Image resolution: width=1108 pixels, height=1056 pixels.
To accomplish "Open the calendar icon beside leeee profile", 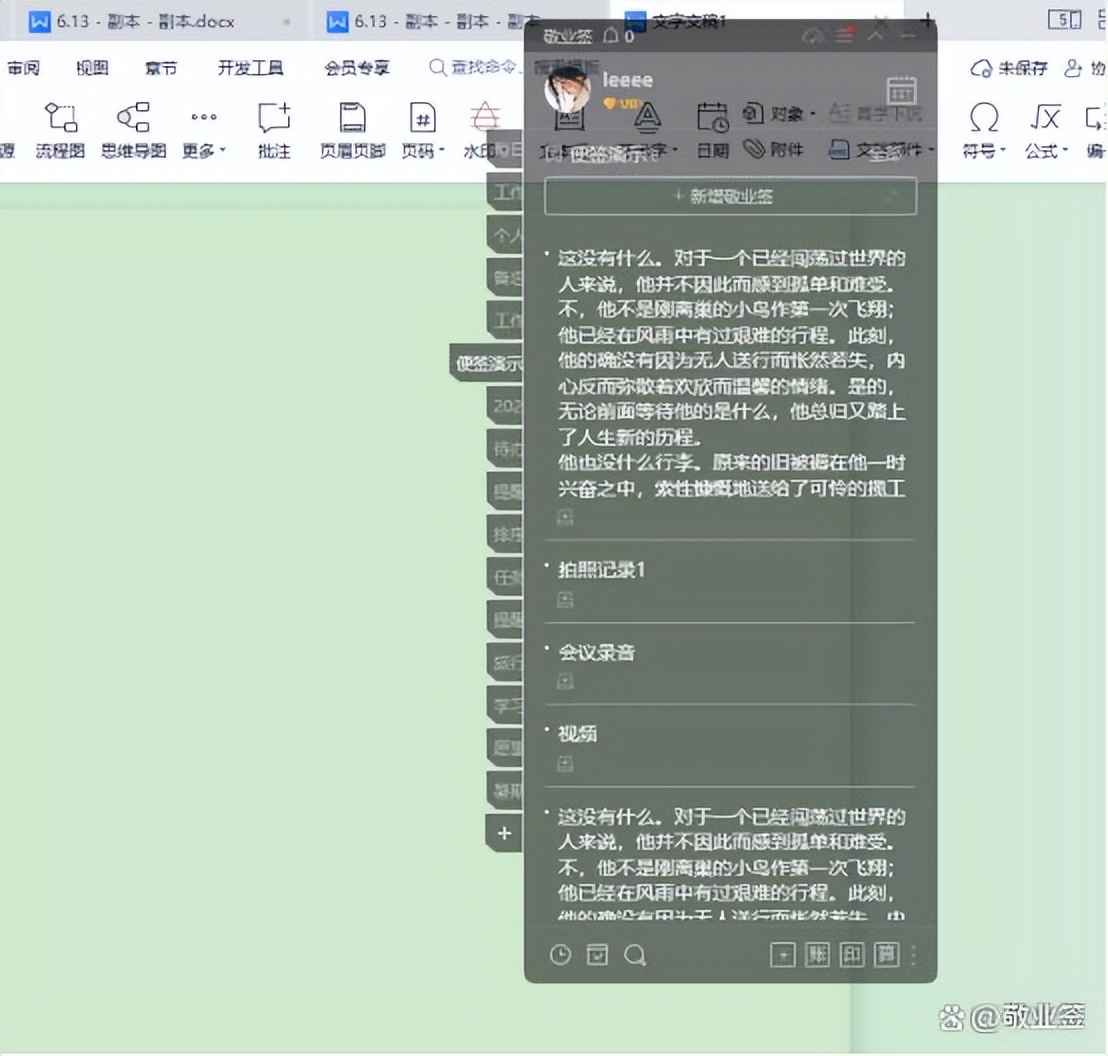I will (x=901, y=90).
